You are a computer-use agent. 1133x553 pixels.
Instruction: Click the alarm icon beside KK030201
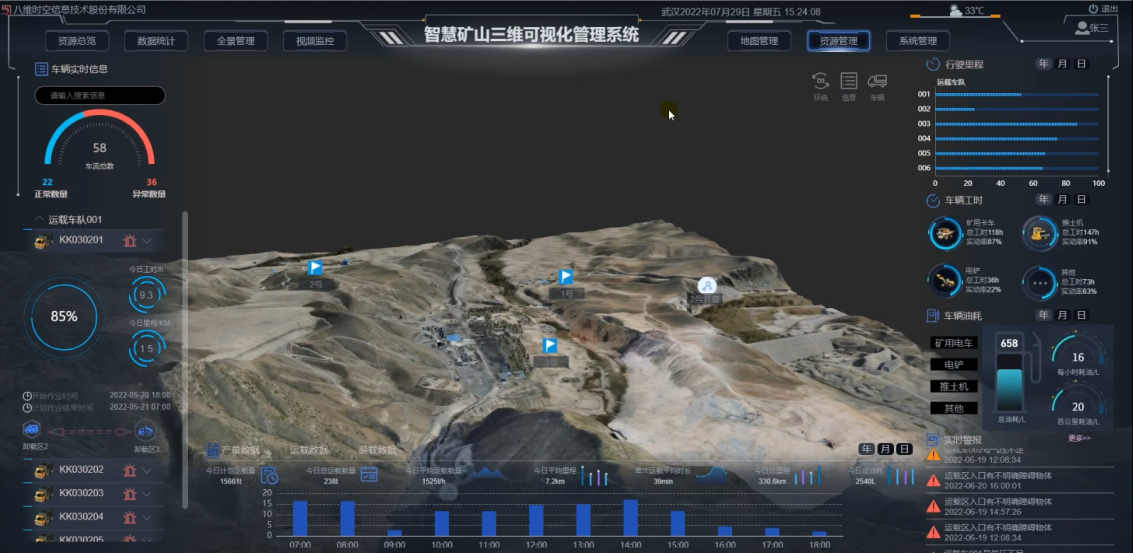pos(129,241)
